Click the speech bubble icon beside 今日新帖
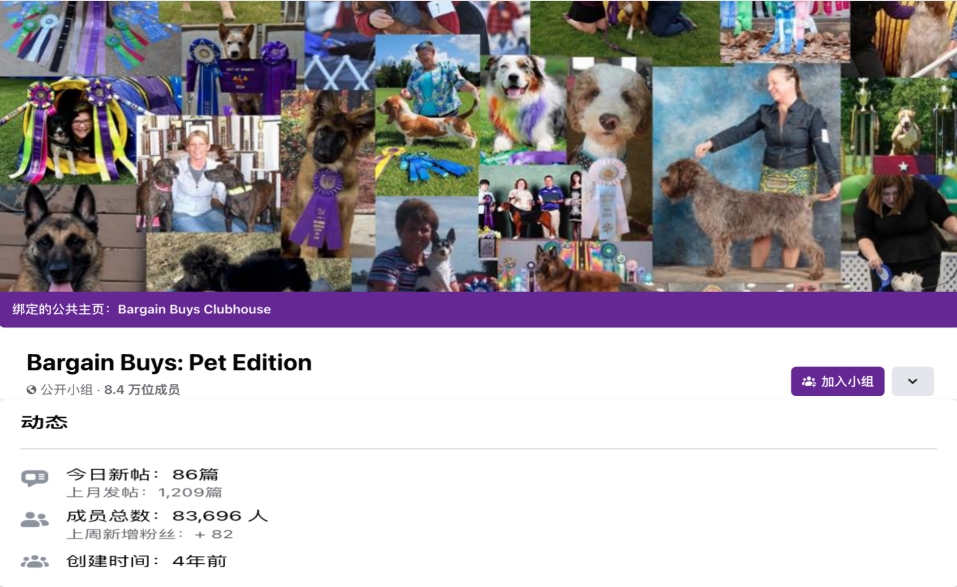Viewport: 957px width, 587px height. 35,478
